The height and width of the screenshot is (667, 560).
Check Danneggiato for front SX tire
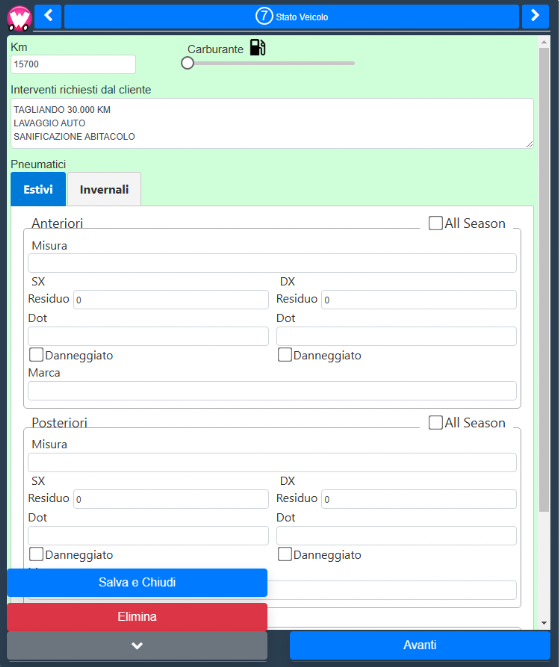pyautogui.click(x=36, y=355)
